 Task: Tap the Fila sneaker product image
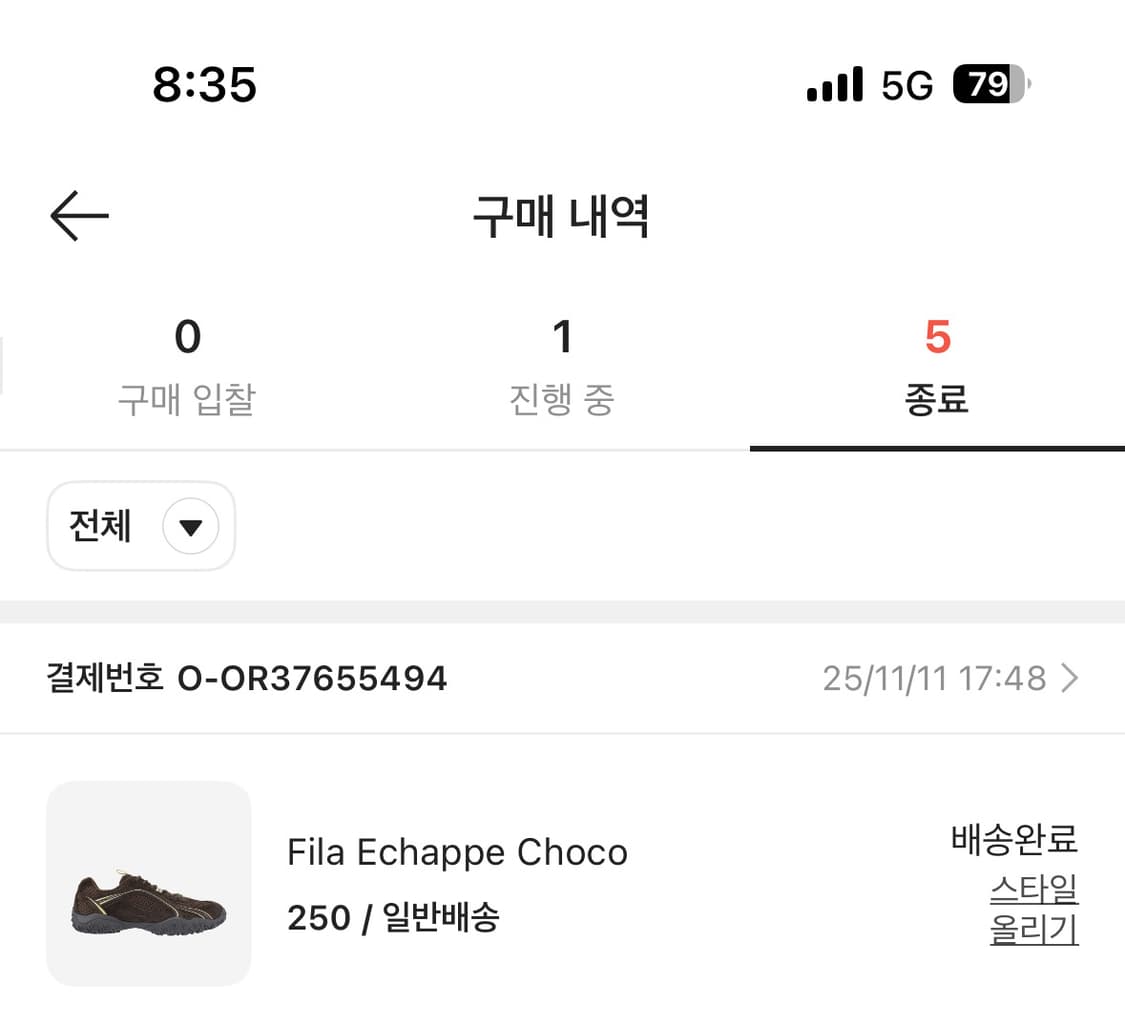click(148, 882)
